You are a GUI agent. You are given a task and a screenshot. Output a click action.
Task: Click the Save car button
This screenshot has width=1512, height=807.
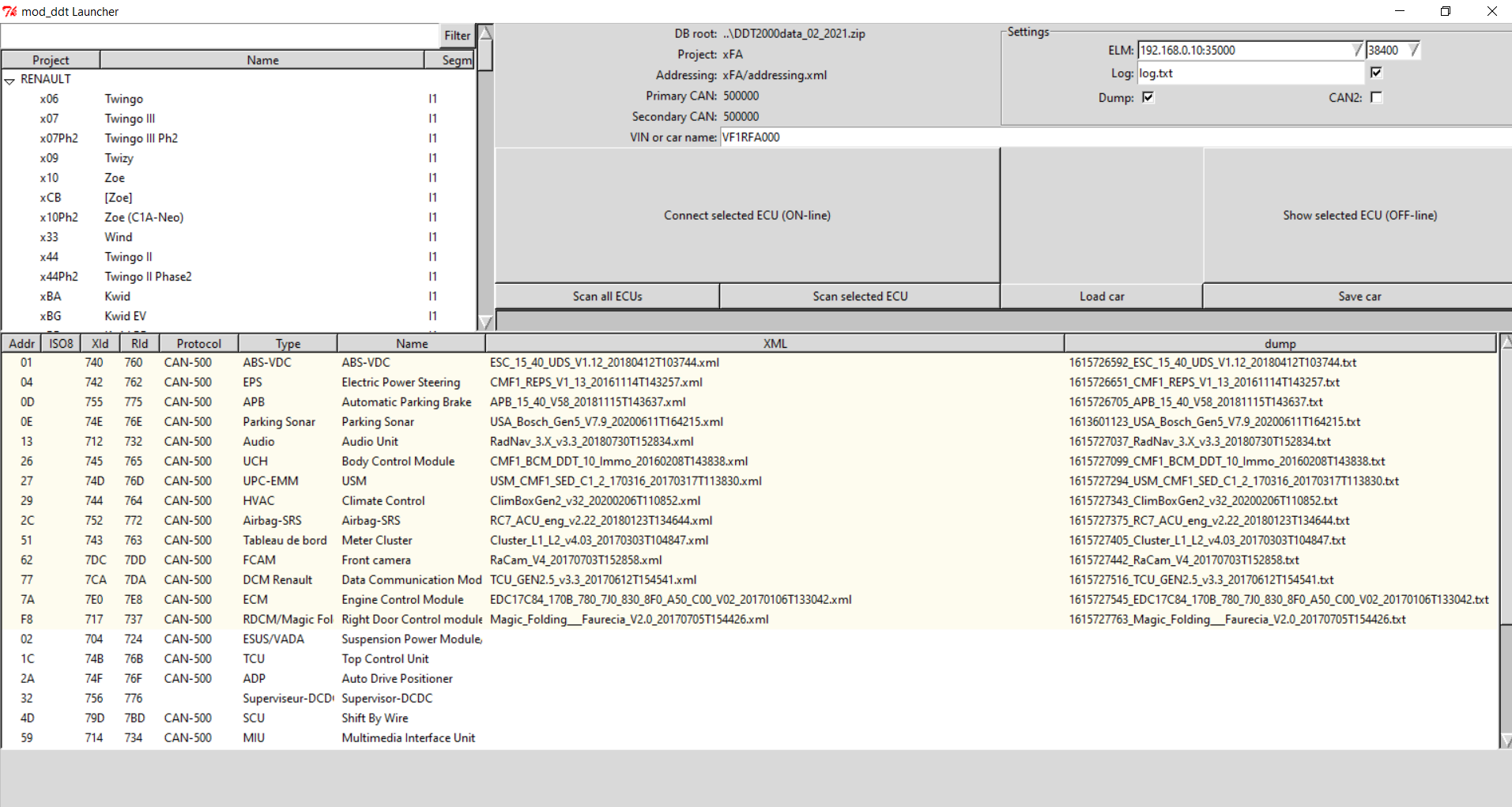click(x=1359, y=296)
